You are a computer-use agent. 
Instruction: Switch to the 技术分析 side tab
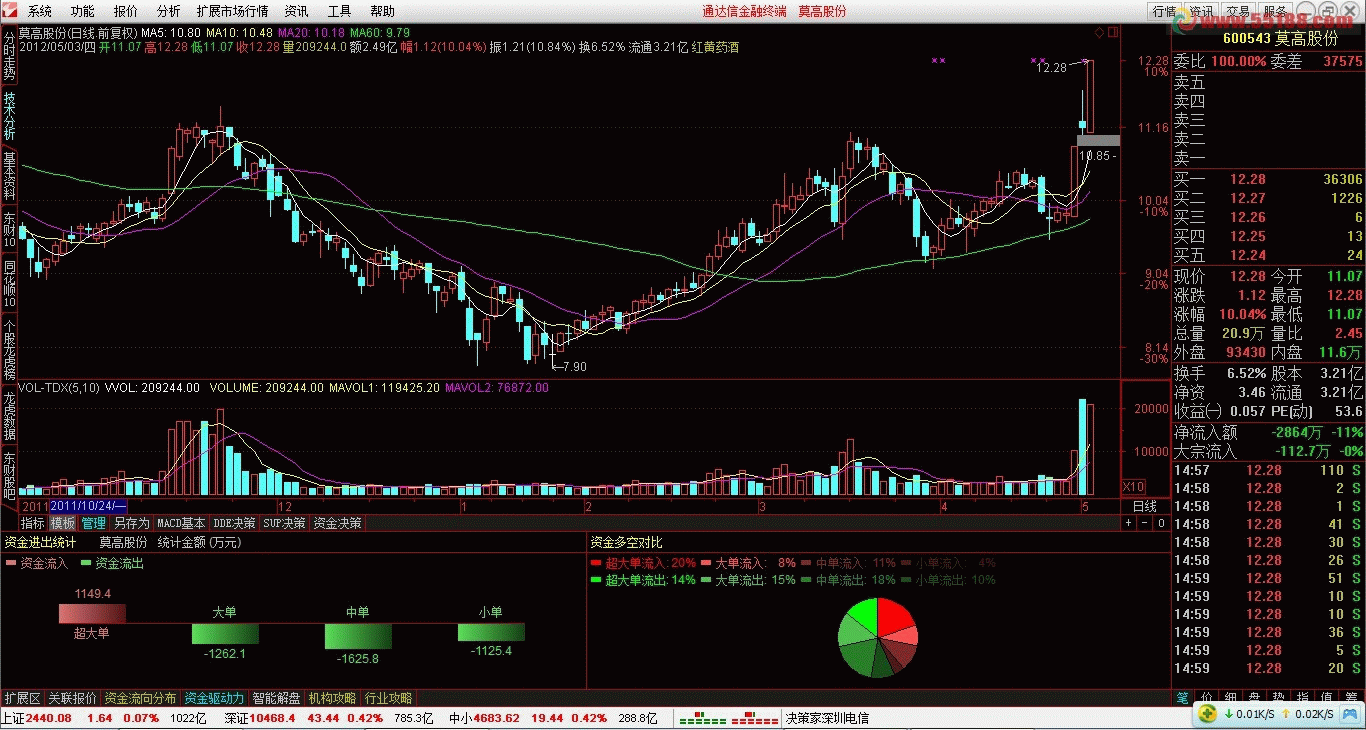coord(9,117)
